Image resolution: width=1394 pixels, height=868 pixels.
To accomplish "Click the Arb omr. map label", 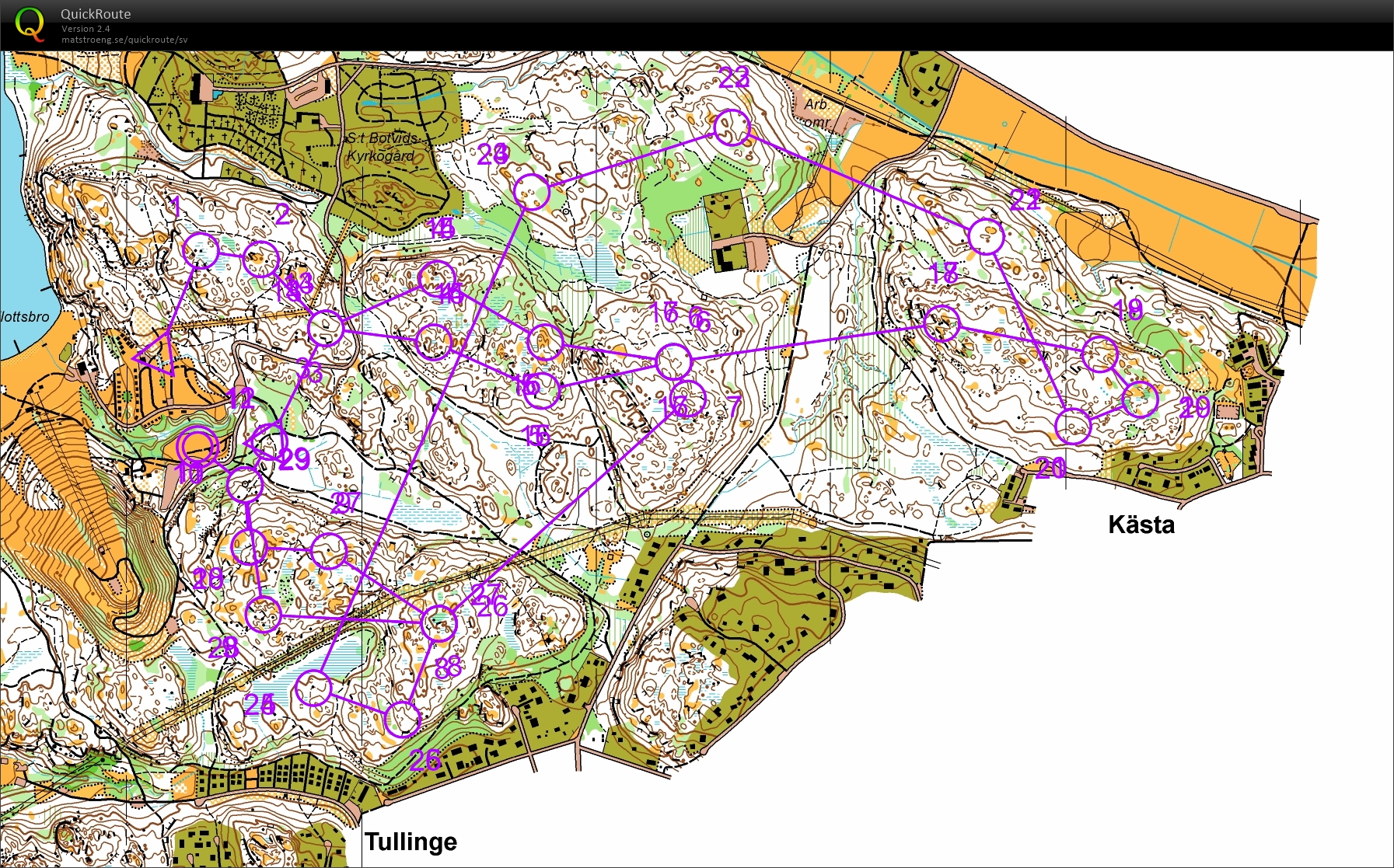I will [817, 113].
